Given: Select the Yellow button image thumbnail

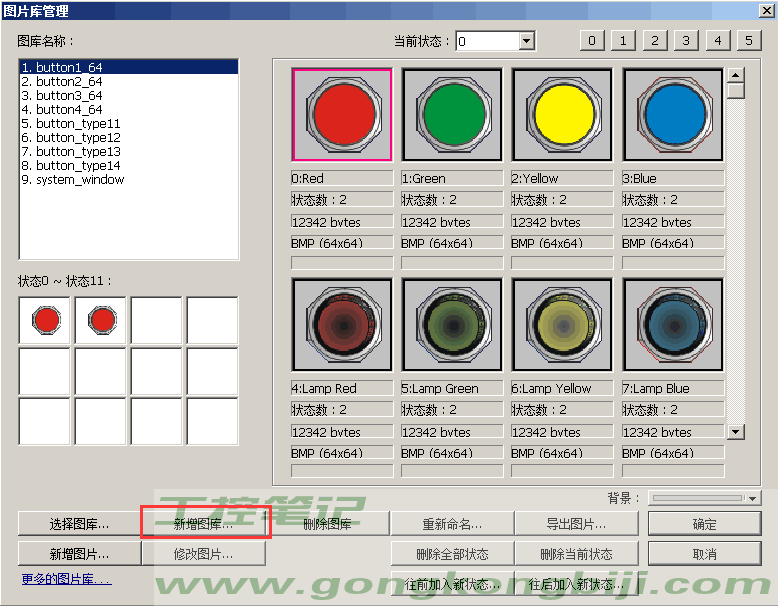Looking at the screenshot, I should (562, 115).
